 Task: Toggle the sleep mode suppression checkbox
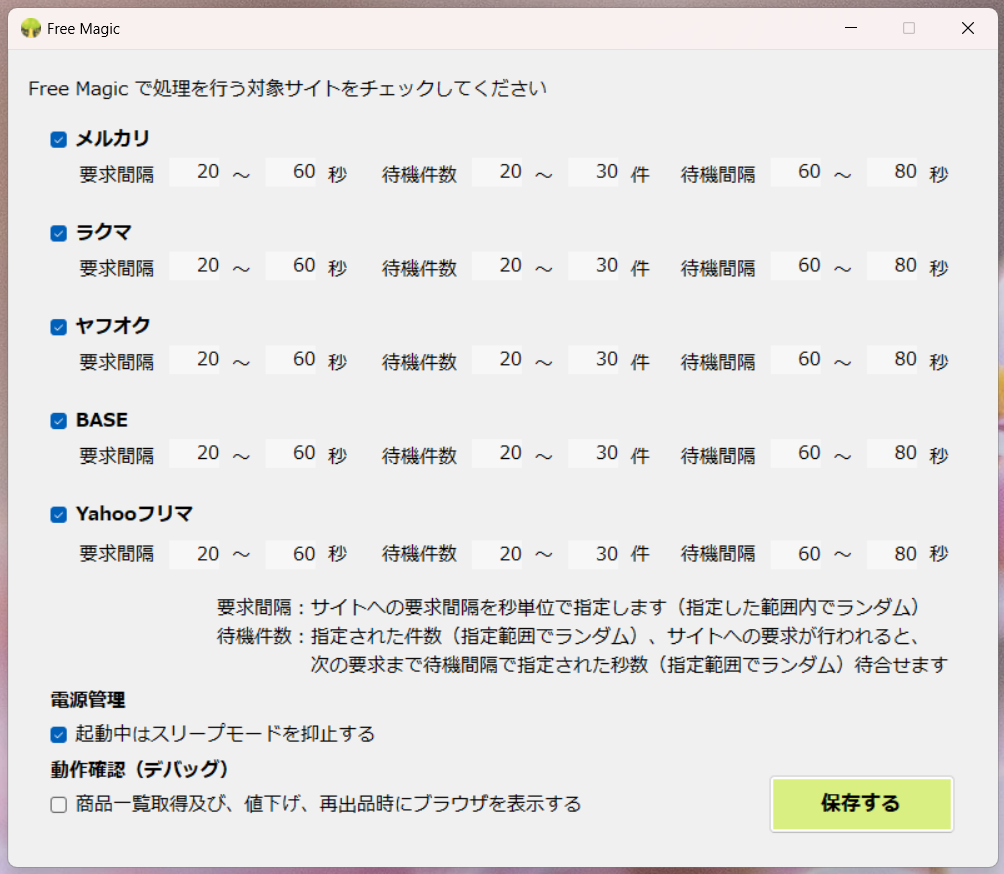(58, 735)
